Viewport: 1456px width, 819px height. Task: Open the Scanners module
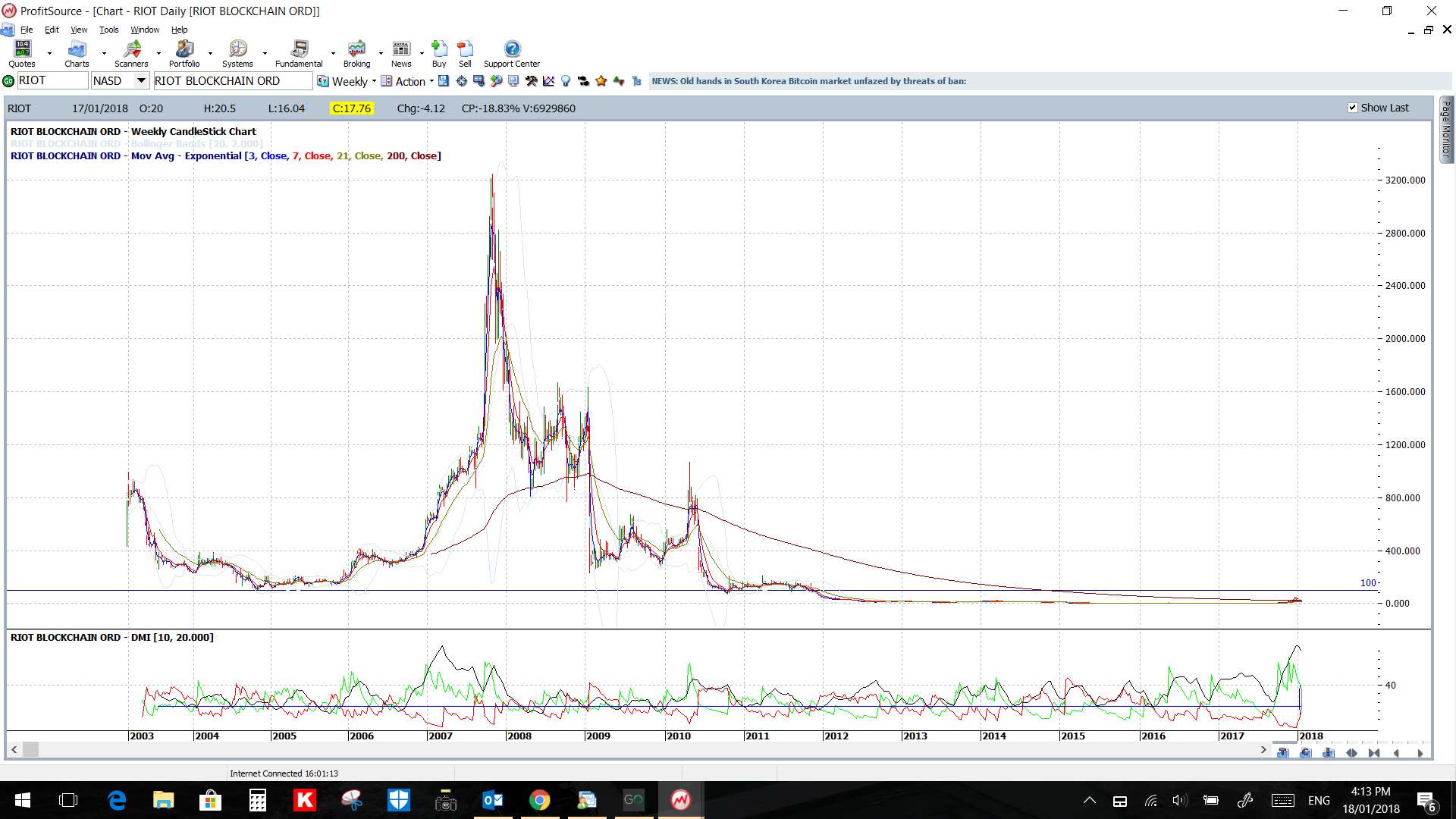coord(131,54)
